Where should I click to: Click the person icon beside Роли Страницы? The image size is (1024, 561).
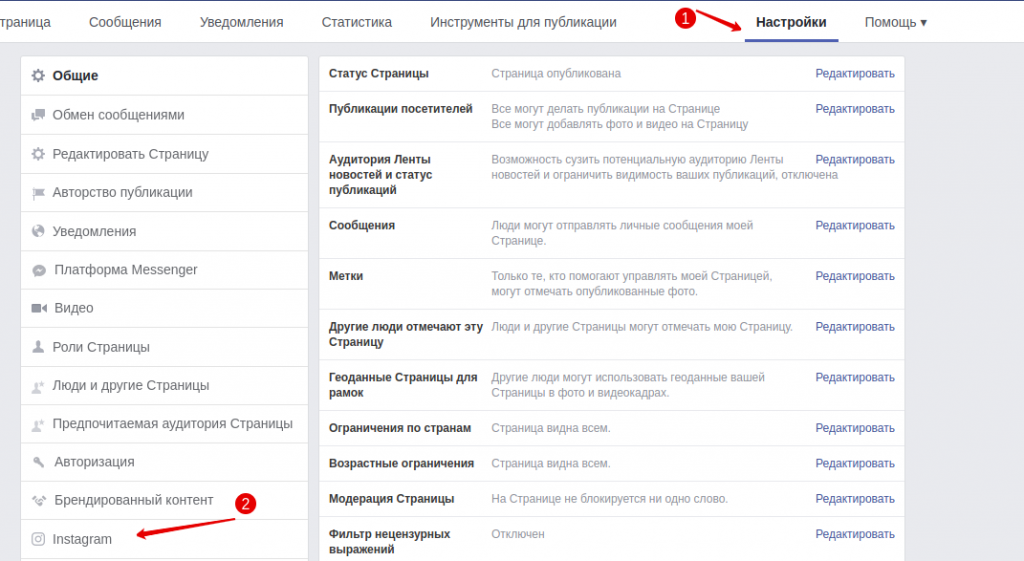tap(38, 347)
